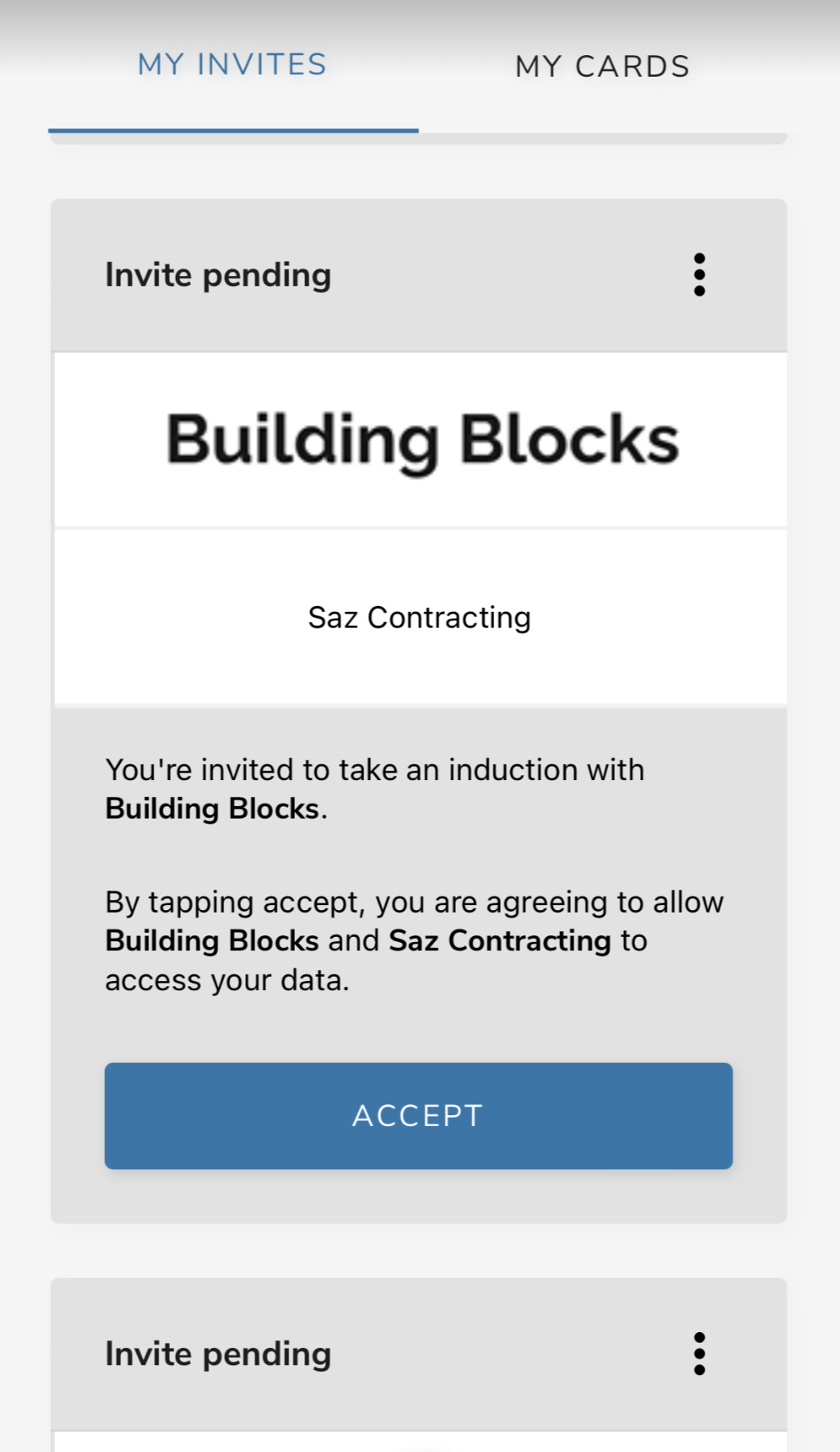Tap the ACCEPT button
The width and height of the screenshot is (840, 1452).
coord(418,1115)
